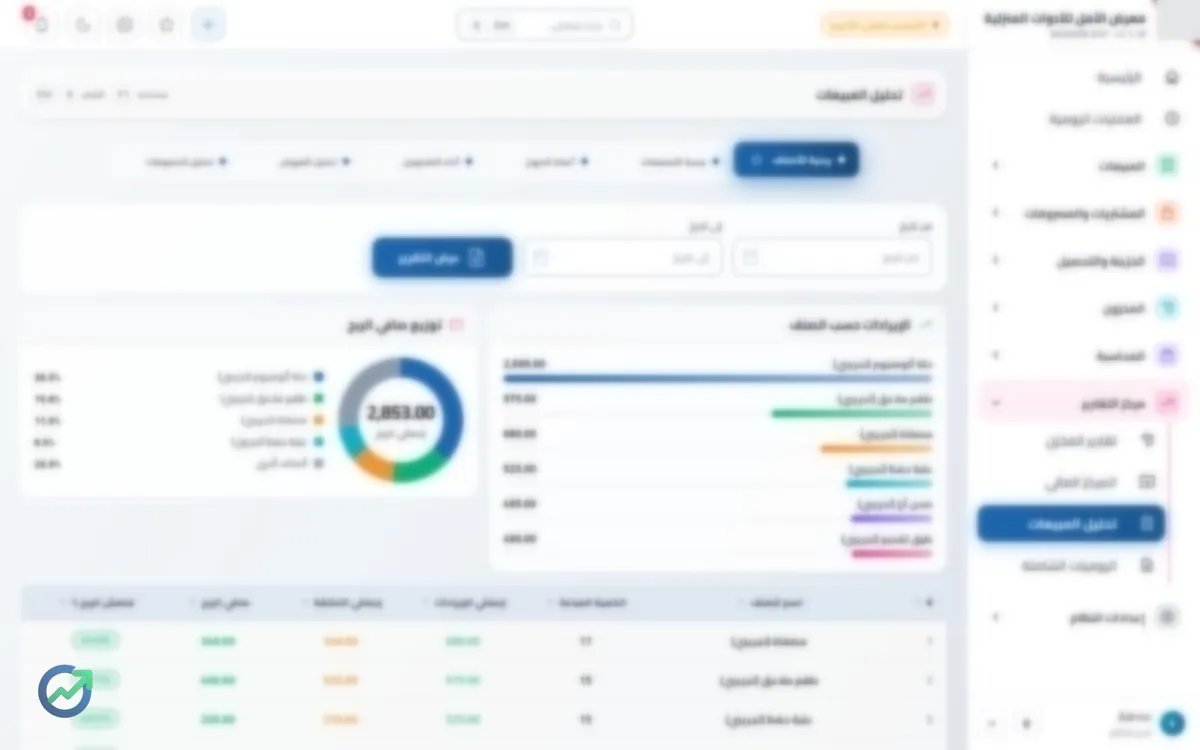Click the orange segment of the donut chart
1200x750 pixels.
pyautogui.click(x=374, y=461)
